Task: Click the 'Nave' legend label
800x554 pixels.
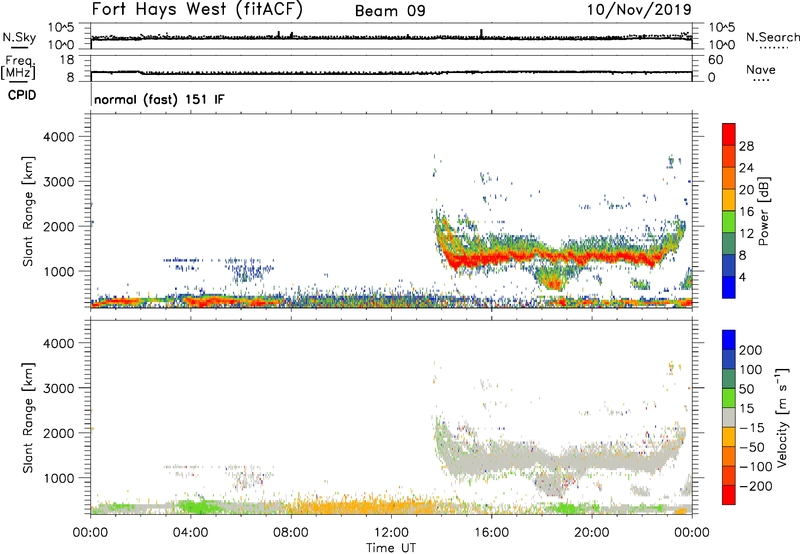Action: 761,70
